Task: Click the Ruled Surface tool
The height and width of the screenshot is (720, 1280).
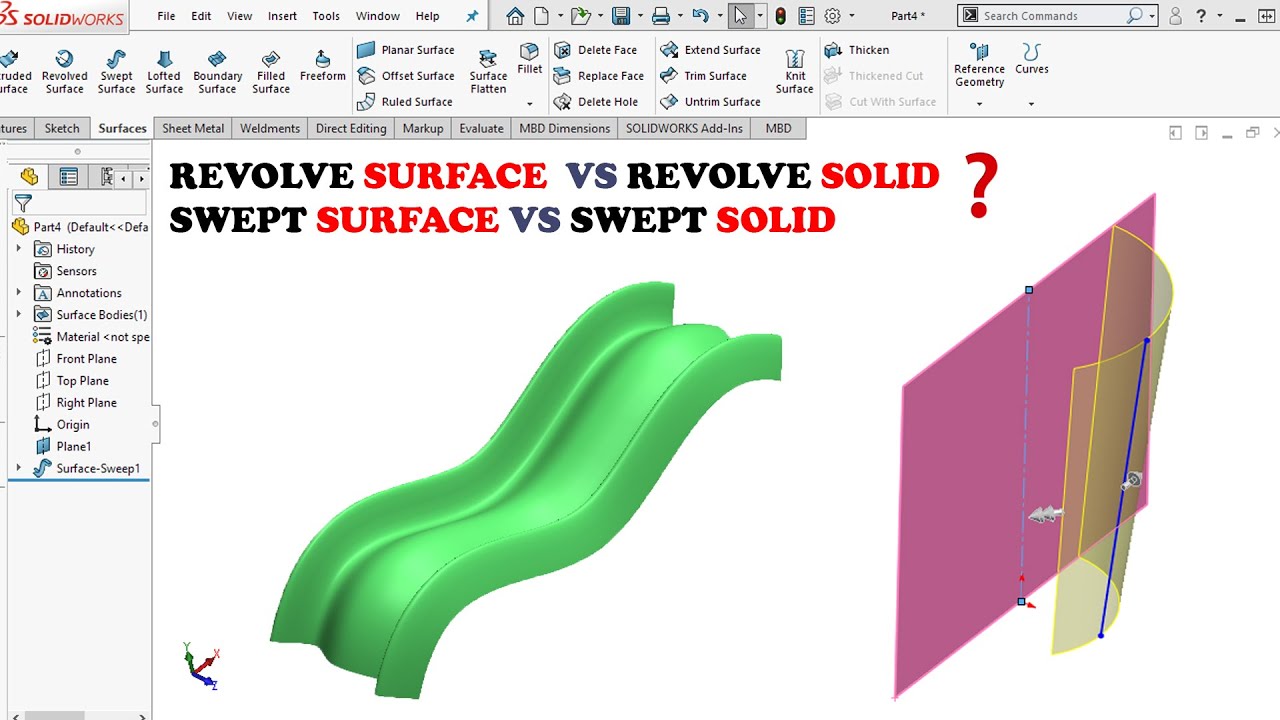Action: click(404, 102)
